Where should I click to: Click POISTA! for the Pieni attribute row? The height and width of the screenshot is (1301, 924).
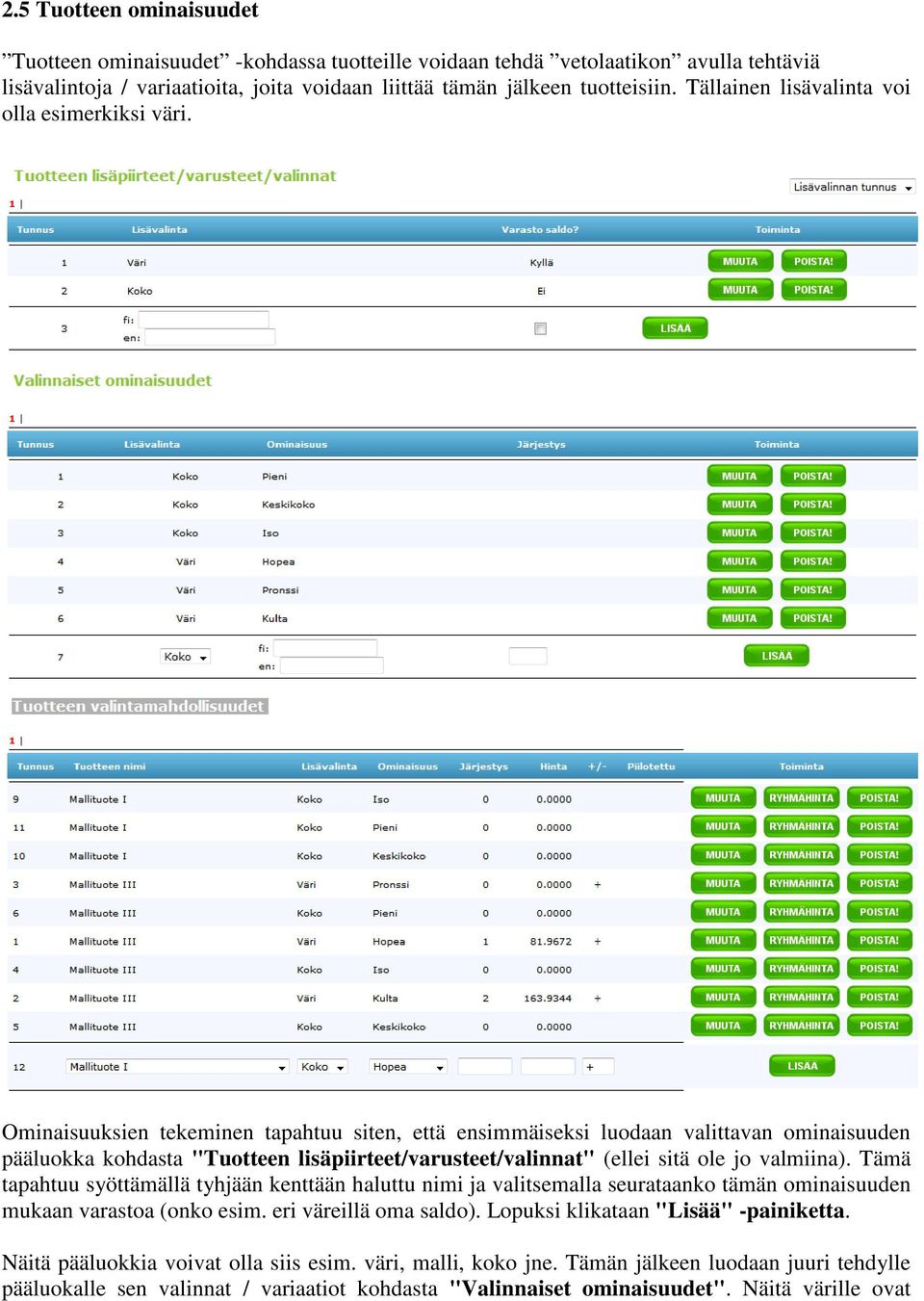point(812,477)
